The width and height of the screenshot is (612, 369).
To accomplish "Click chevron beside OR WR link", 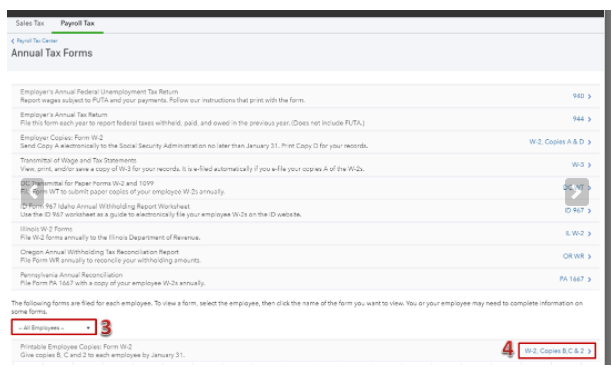I will tap(589, 257).
